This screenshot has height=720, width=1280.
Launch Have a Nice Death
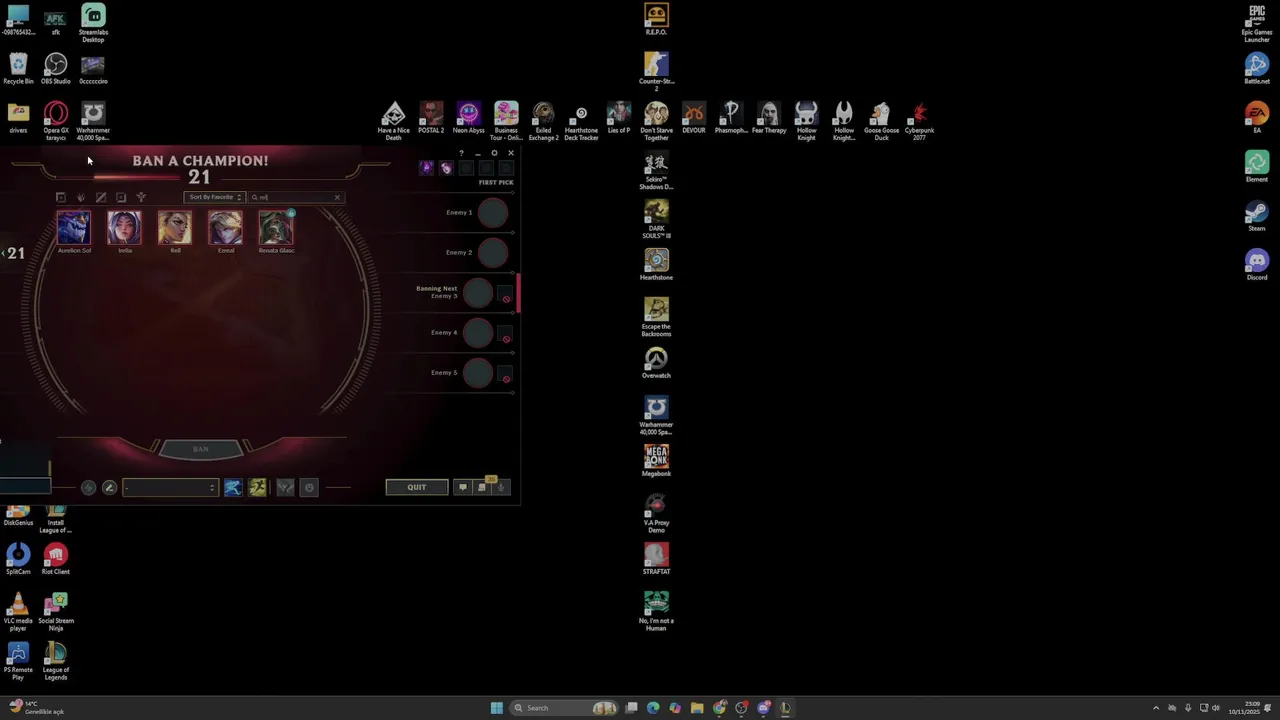coord(394,121)
